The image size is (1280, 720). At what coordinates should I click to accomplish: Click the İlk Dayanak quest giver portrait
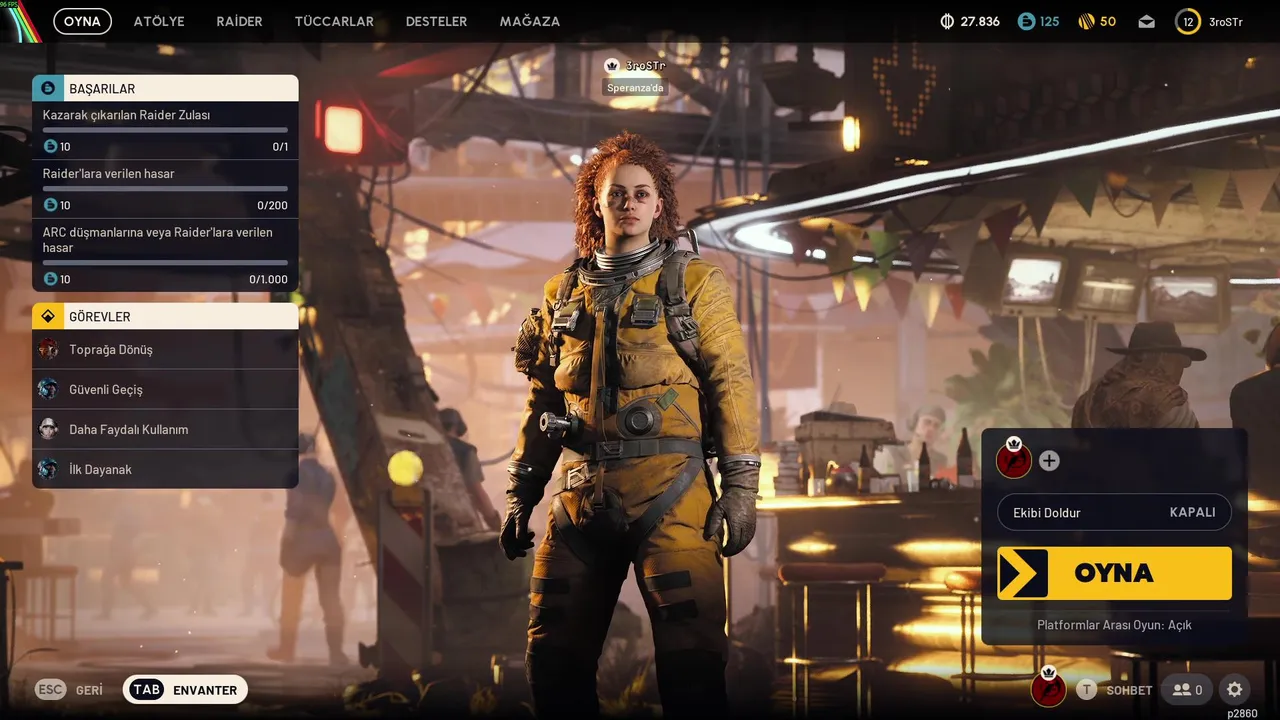tap(48, 469)
